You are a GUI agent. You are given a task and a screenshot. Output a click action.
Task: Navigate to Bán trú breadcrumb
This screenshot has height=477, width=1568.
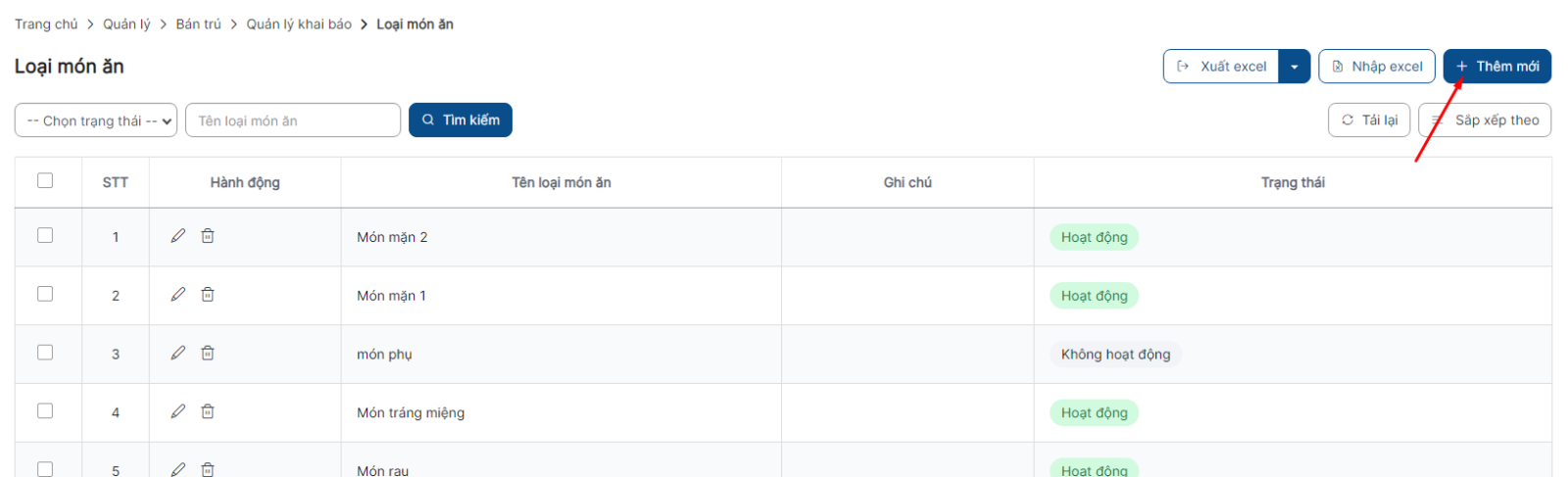[199, 24]
